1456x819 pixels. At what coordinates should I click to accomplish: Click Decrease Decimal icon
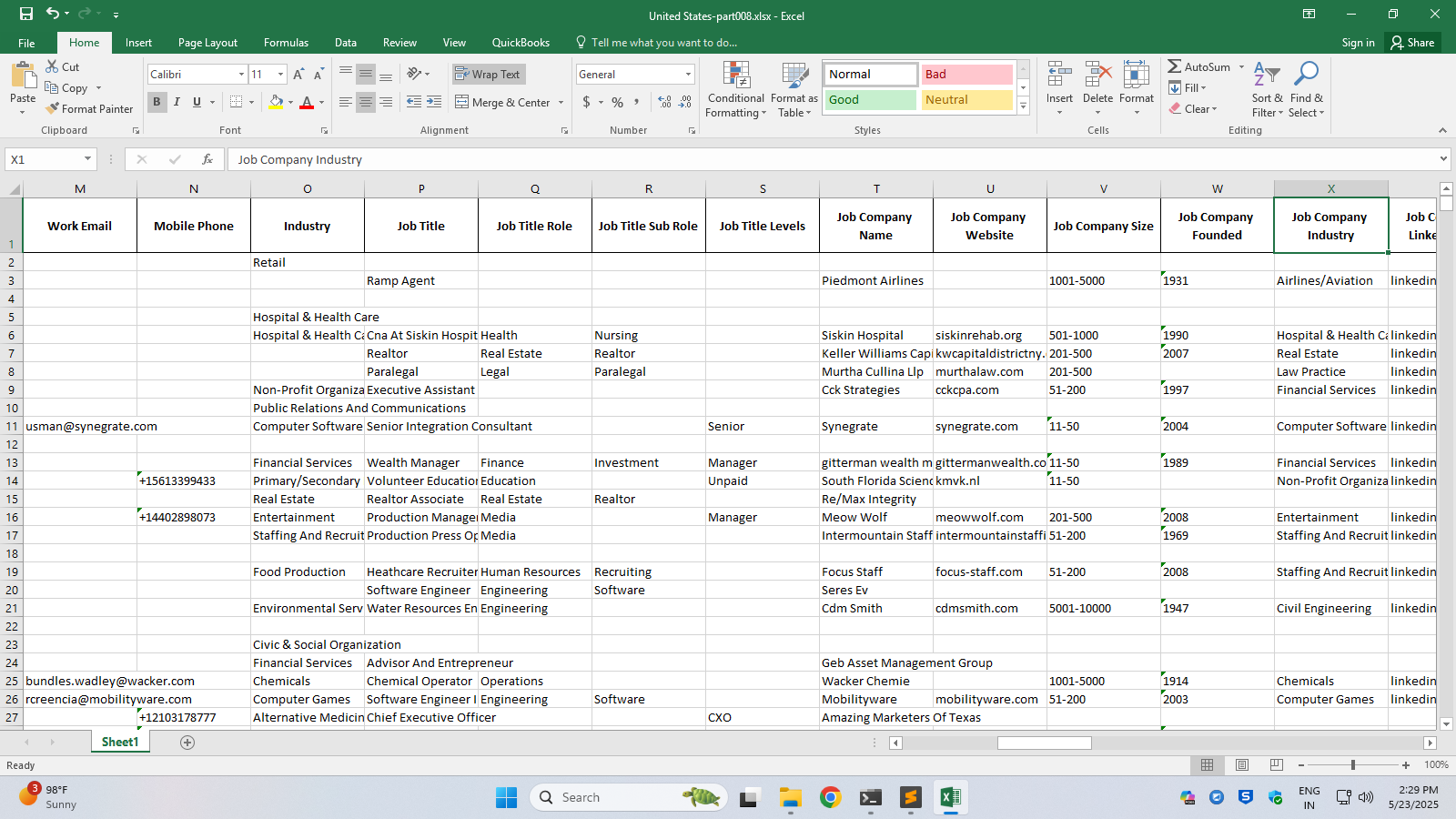click(x=685, y=102)
